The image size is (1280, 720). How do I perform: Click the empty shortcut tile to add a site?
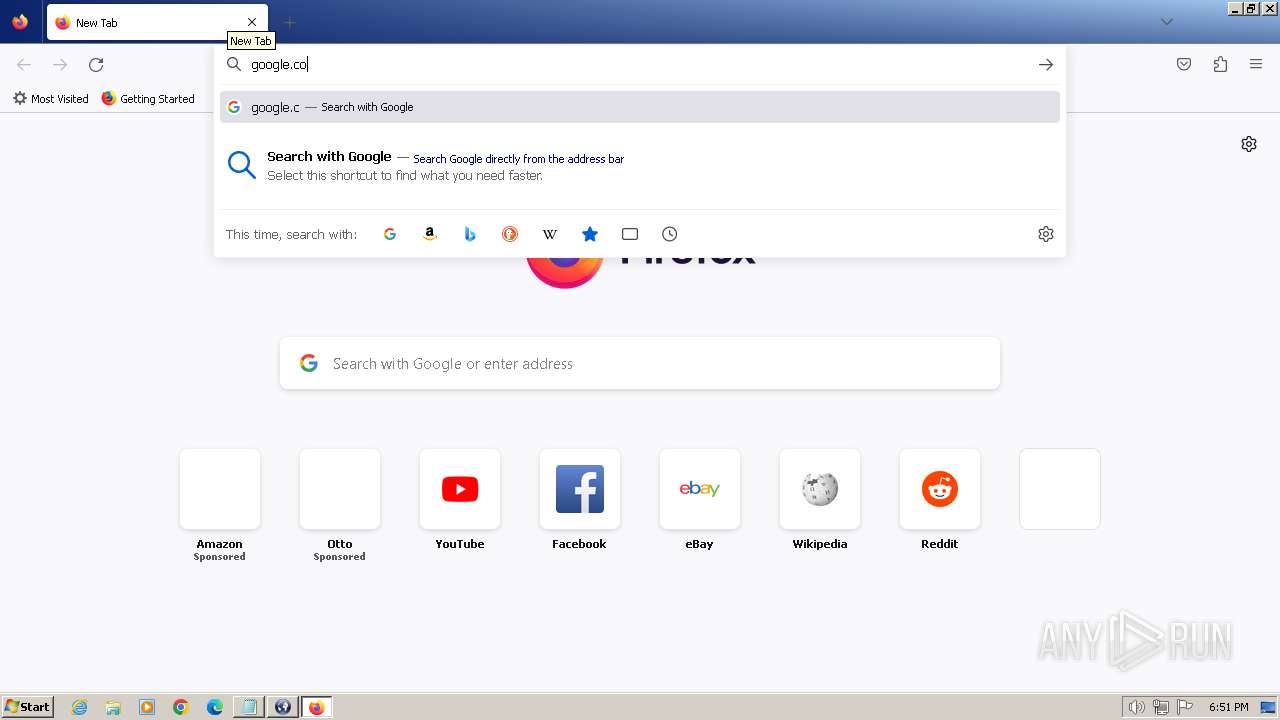coord(1060,489)
